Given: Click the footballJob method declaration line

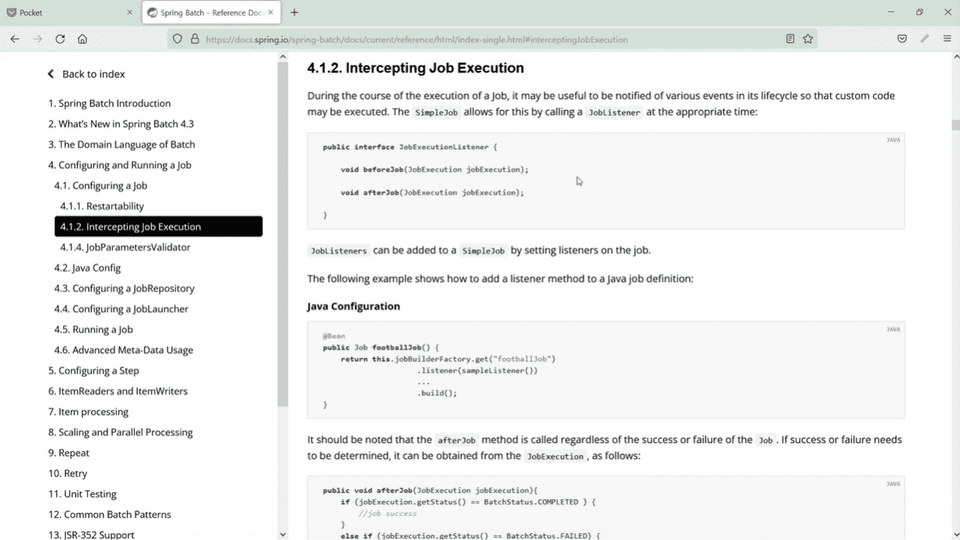Looking at the screenshot, I should [x=381, y=348].
